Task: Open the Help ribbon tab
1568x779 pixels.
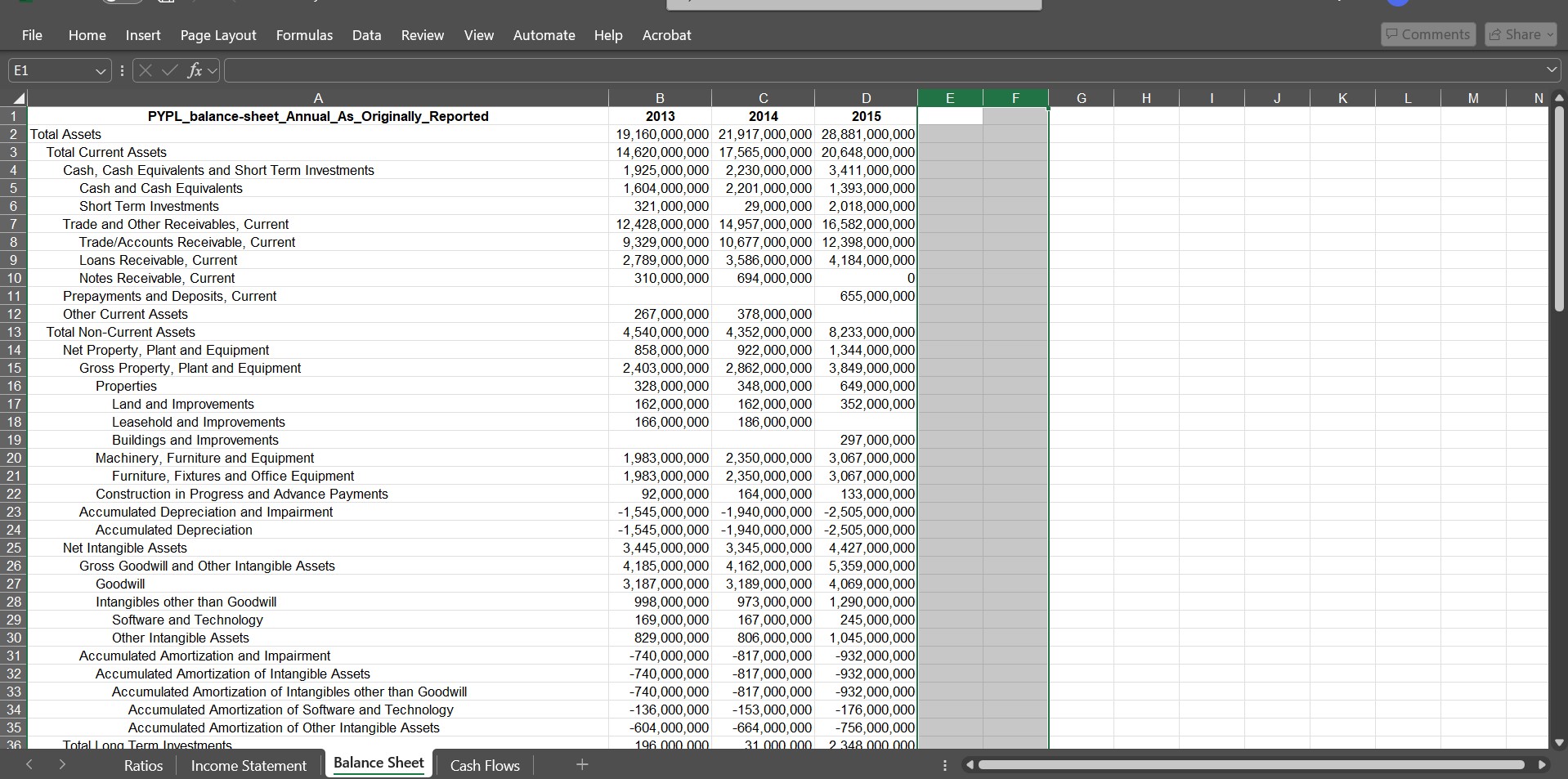Action: [607, 35]
